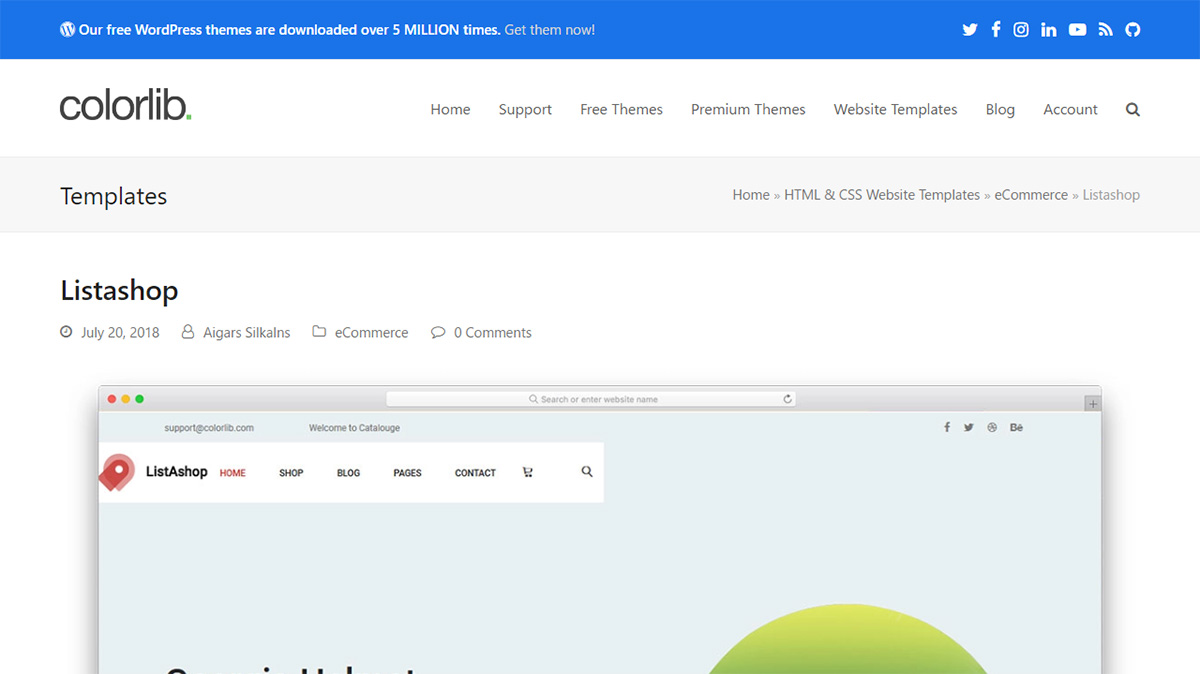Click the folder icon beside eCommerce category
This screenshot has width=1200, height=674.
pyautogui.click(x=319, y=331)
